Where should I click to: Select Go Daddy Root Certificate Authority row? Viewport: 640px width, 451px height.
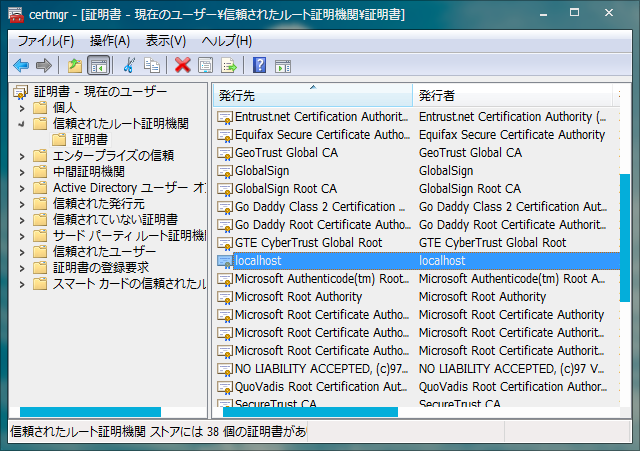[x=416, y=225]
